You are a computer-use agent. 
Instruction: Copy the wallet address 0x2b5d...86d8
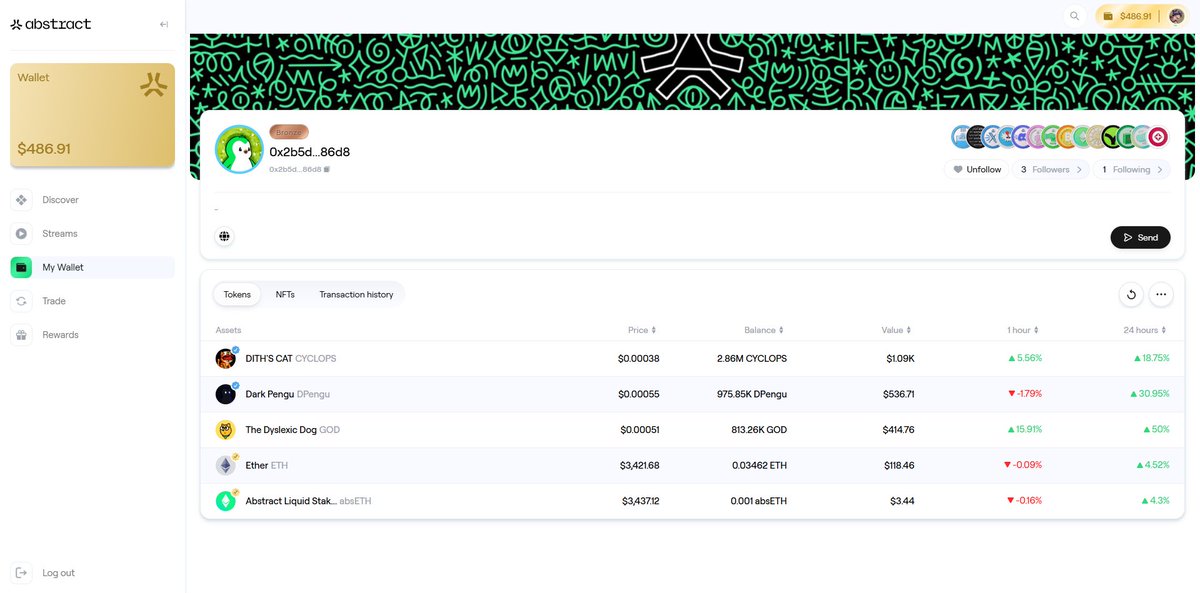click(326, 169)
